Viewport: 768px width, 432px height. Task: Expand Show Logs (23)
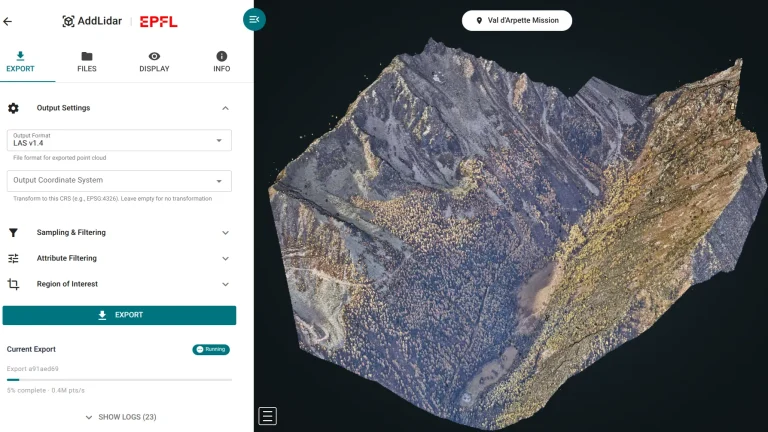click(120, 417)
